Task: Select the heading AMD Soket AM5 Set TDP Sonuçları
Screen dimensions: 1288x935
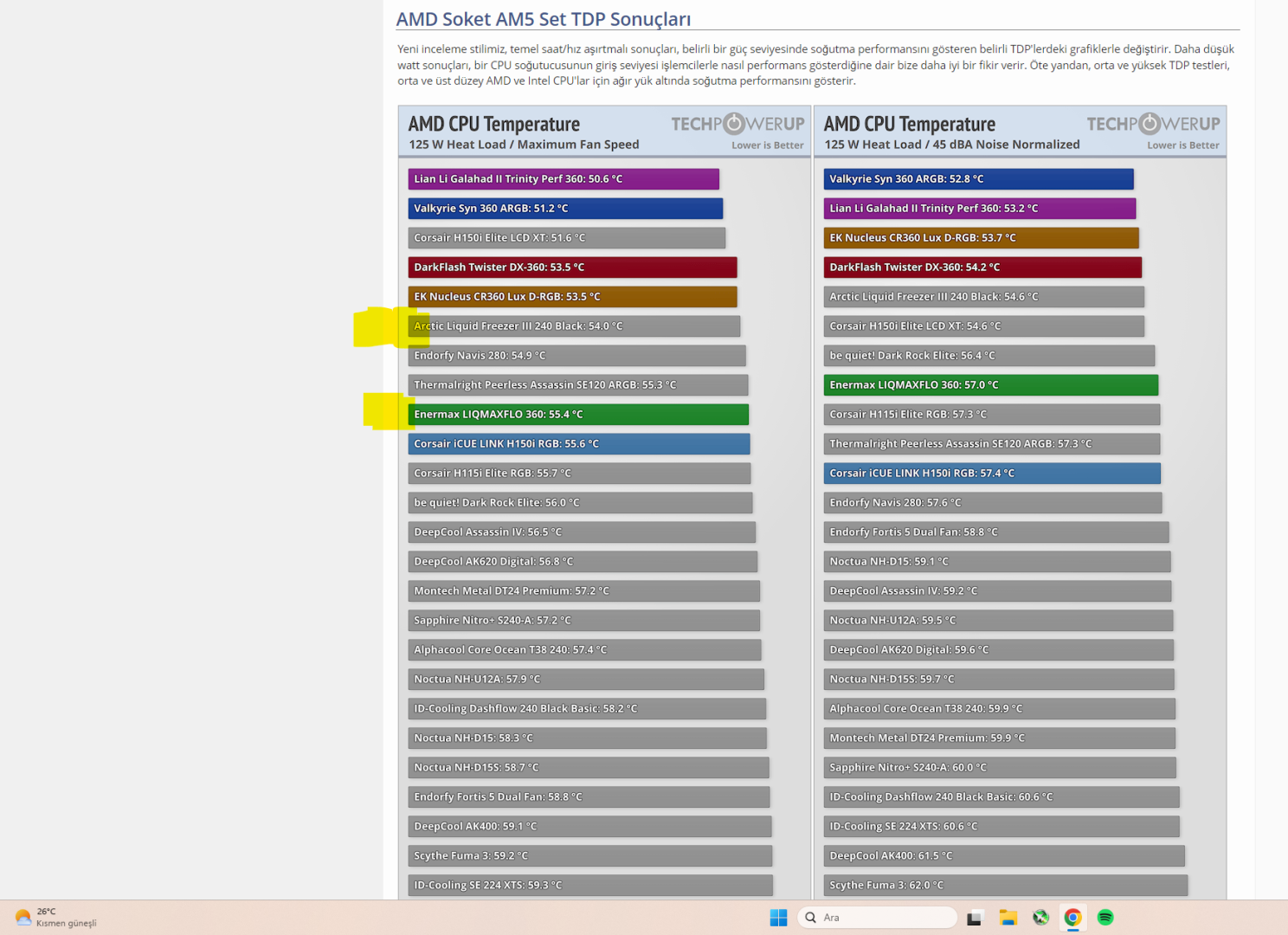Action: [x=544, y=19]
